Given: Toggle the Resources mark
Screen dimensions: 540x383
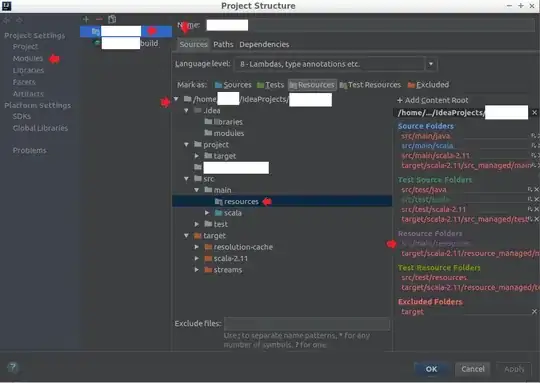Looking at the screenshot, I should 312,85.
